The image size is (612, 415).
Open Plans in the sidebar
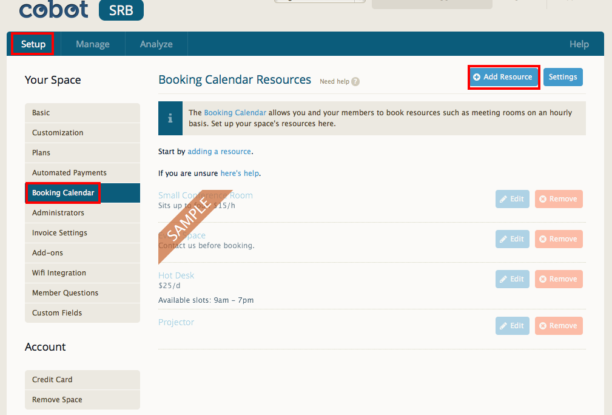tap(82, 153)
